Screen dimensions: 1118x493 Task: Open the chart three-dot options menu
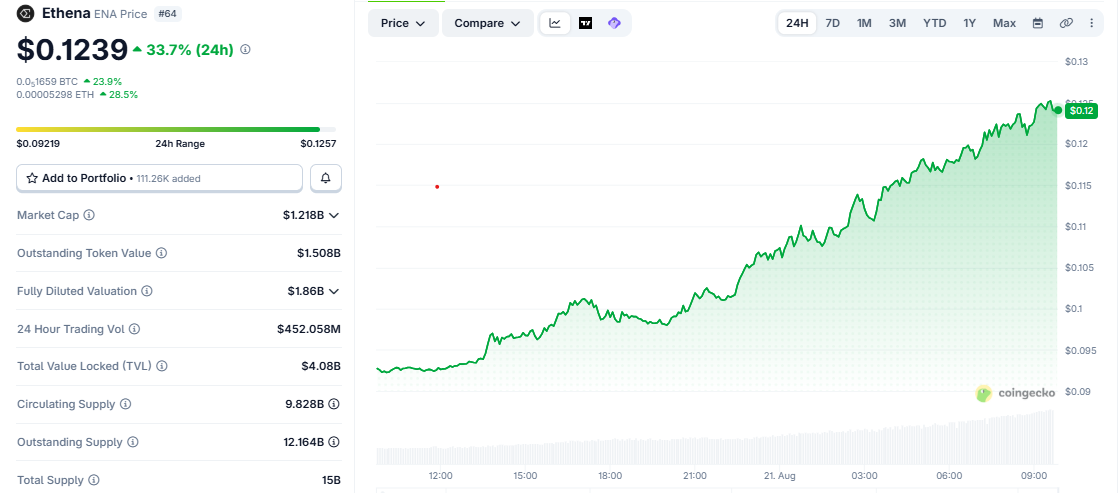tap(1092, 23)
